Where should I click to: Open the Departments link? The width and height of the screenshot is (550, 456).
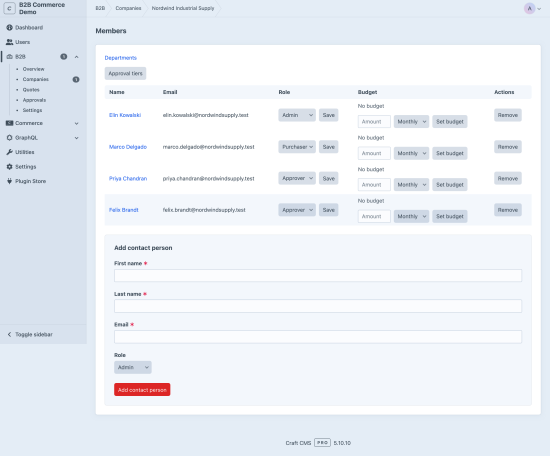tap(121, 58)
